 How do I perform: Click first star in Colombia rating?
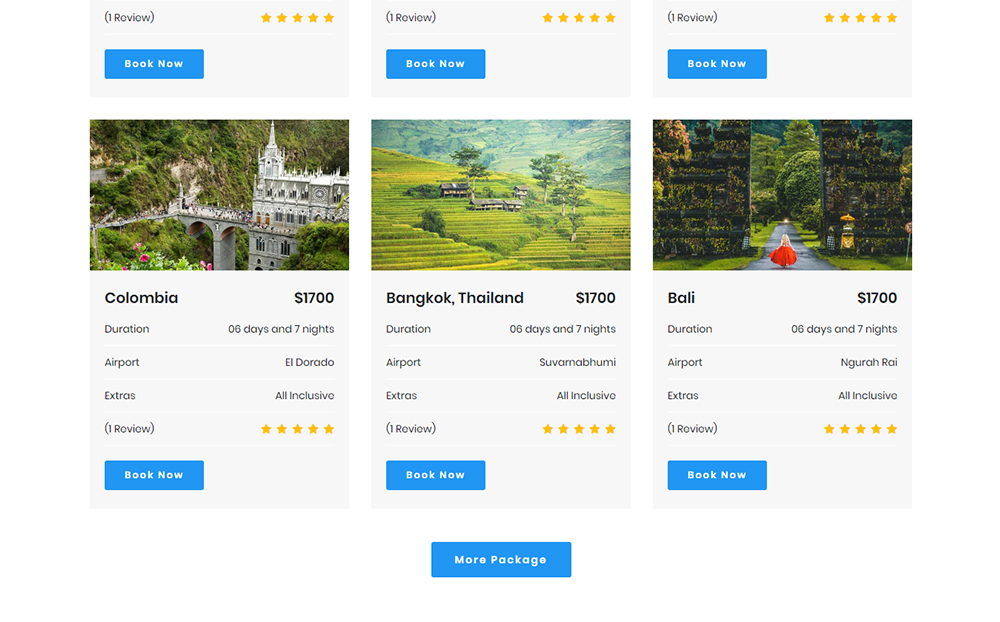pos(266,429)
